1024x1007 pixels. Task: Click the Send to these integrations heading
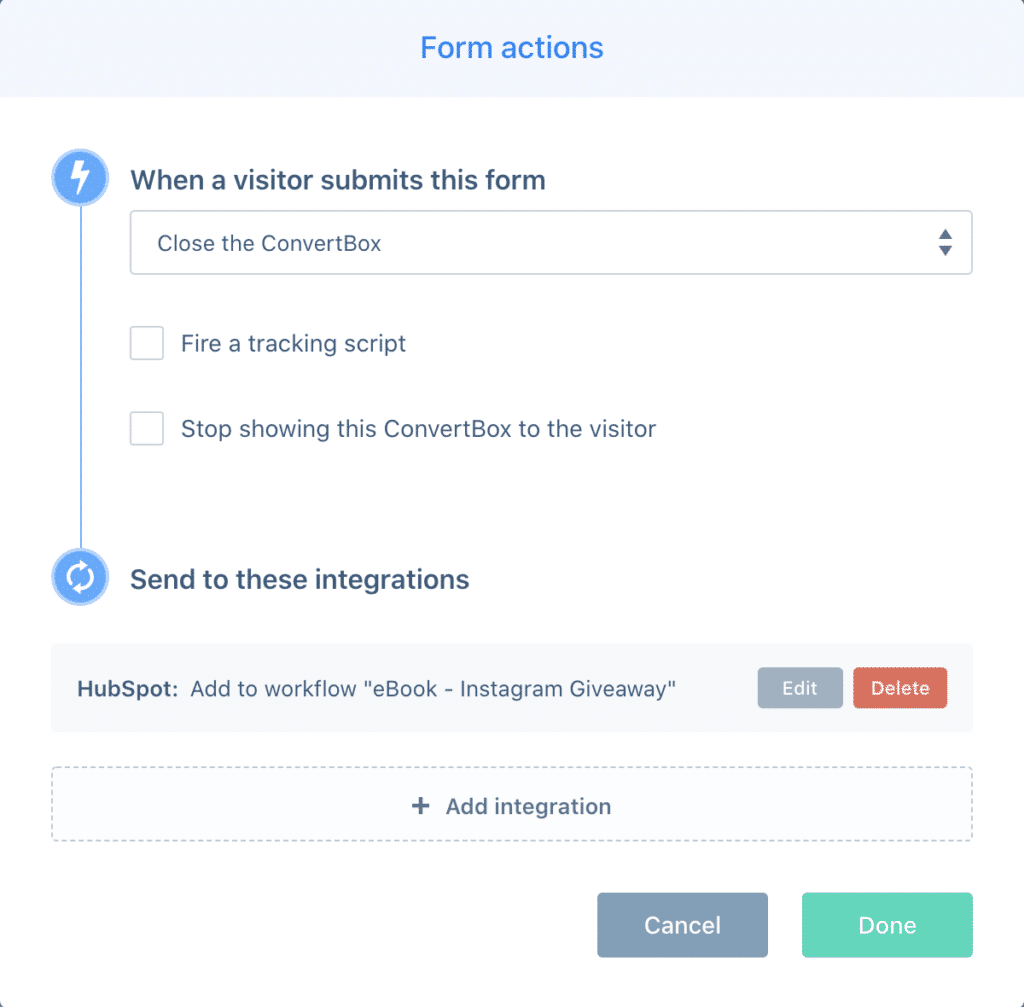click(299, 580)
